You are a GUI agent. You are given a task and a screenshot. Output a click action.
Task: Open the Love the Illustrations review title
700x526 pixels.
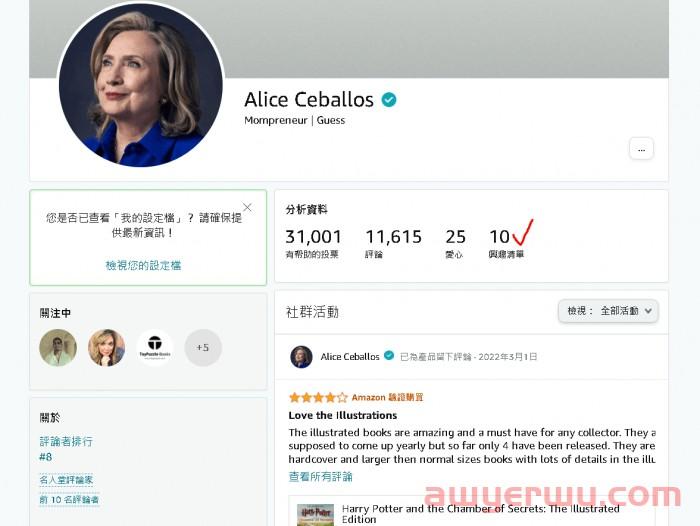tap(343, 415)
